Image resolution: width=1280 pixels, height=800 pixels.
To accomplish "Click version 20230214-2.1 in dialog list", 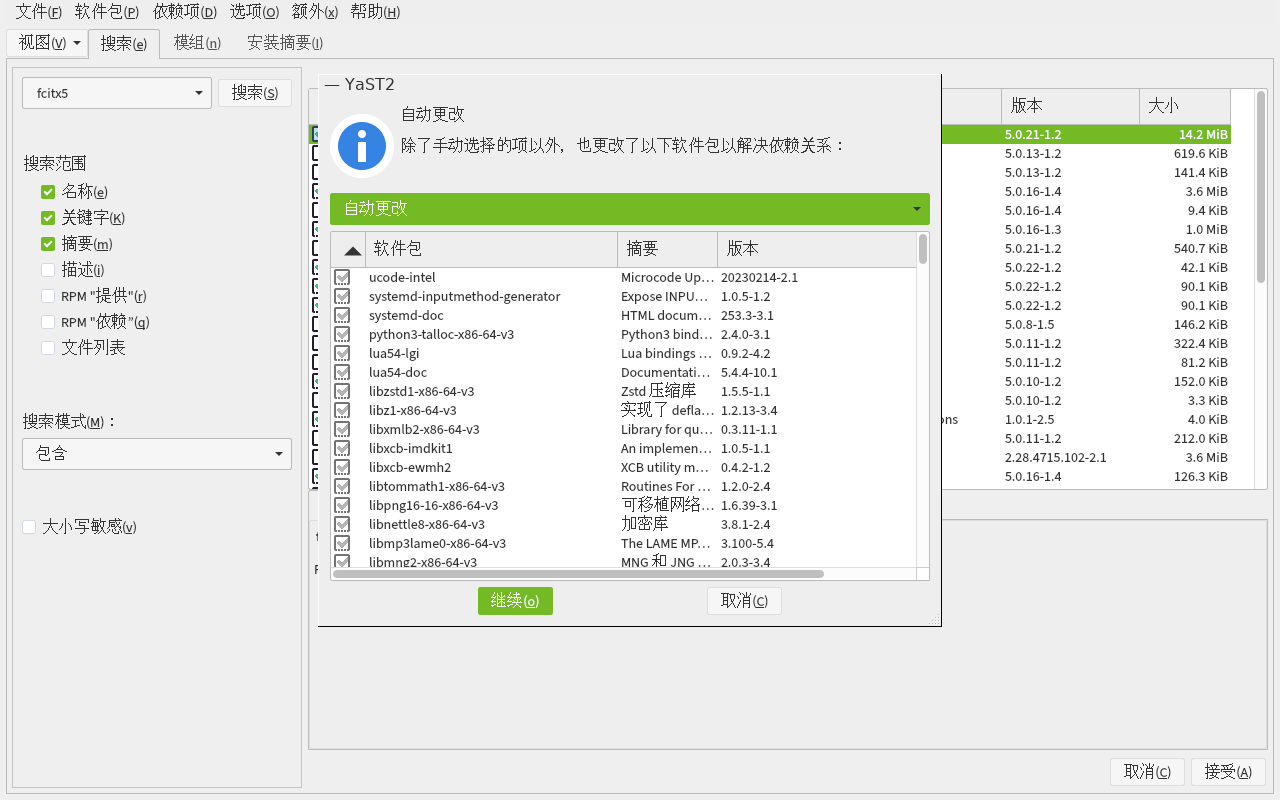I will pyautogui.click(x=759, y=278).
